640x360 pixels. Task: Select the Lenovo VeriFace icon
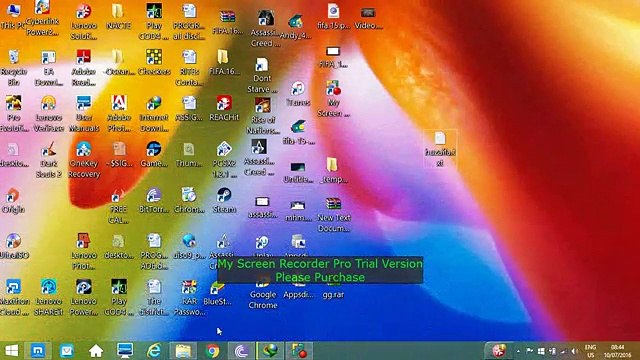49,114
